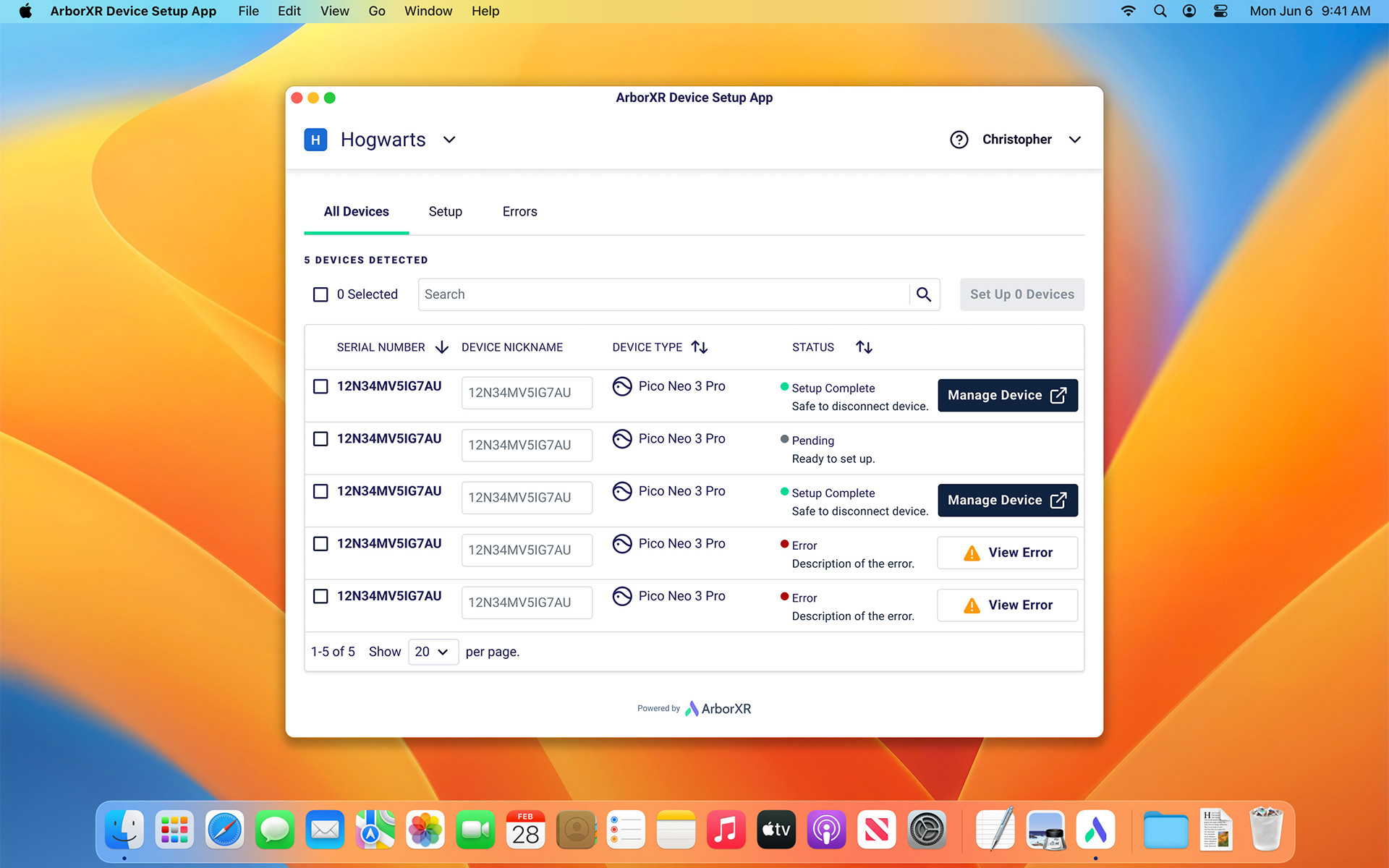The height and width of the screenshot is (868, 1389).
Task: Open Apple TV from the dock
Action: pyautogui.click(x=776, y=830)
